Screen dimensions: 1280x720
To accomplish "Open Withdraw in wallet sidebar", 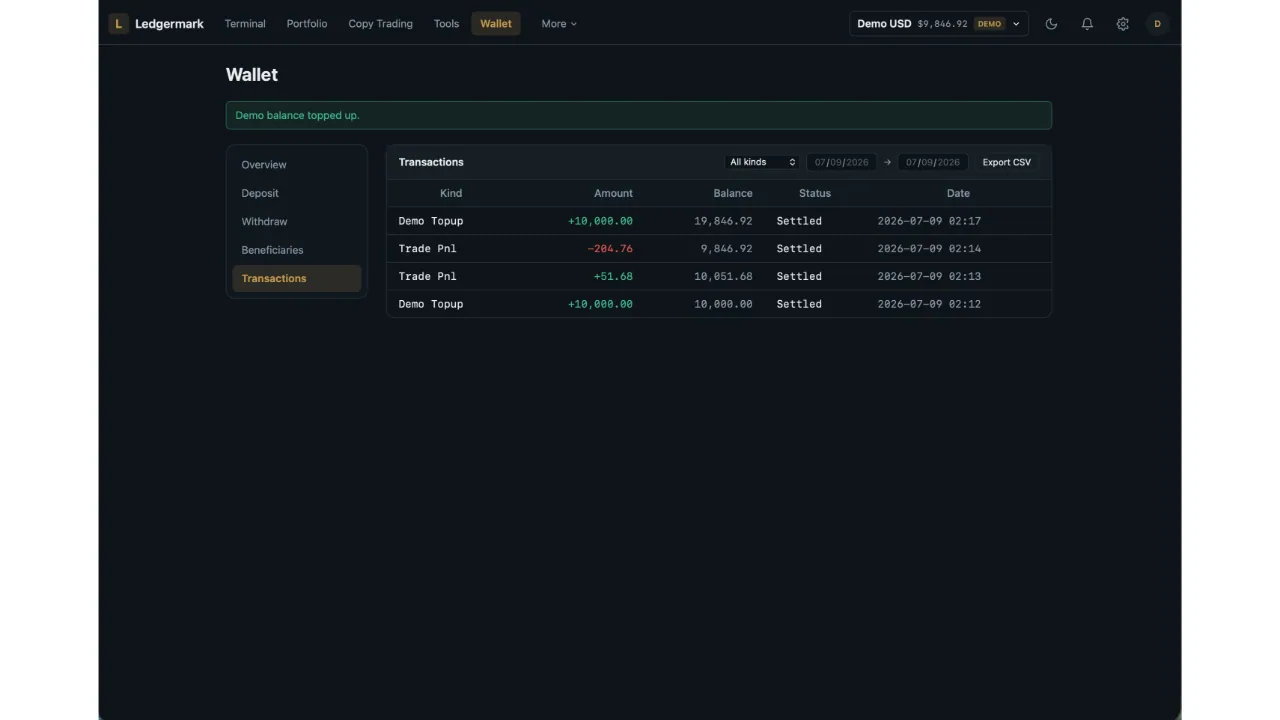I will click(296, 222).
